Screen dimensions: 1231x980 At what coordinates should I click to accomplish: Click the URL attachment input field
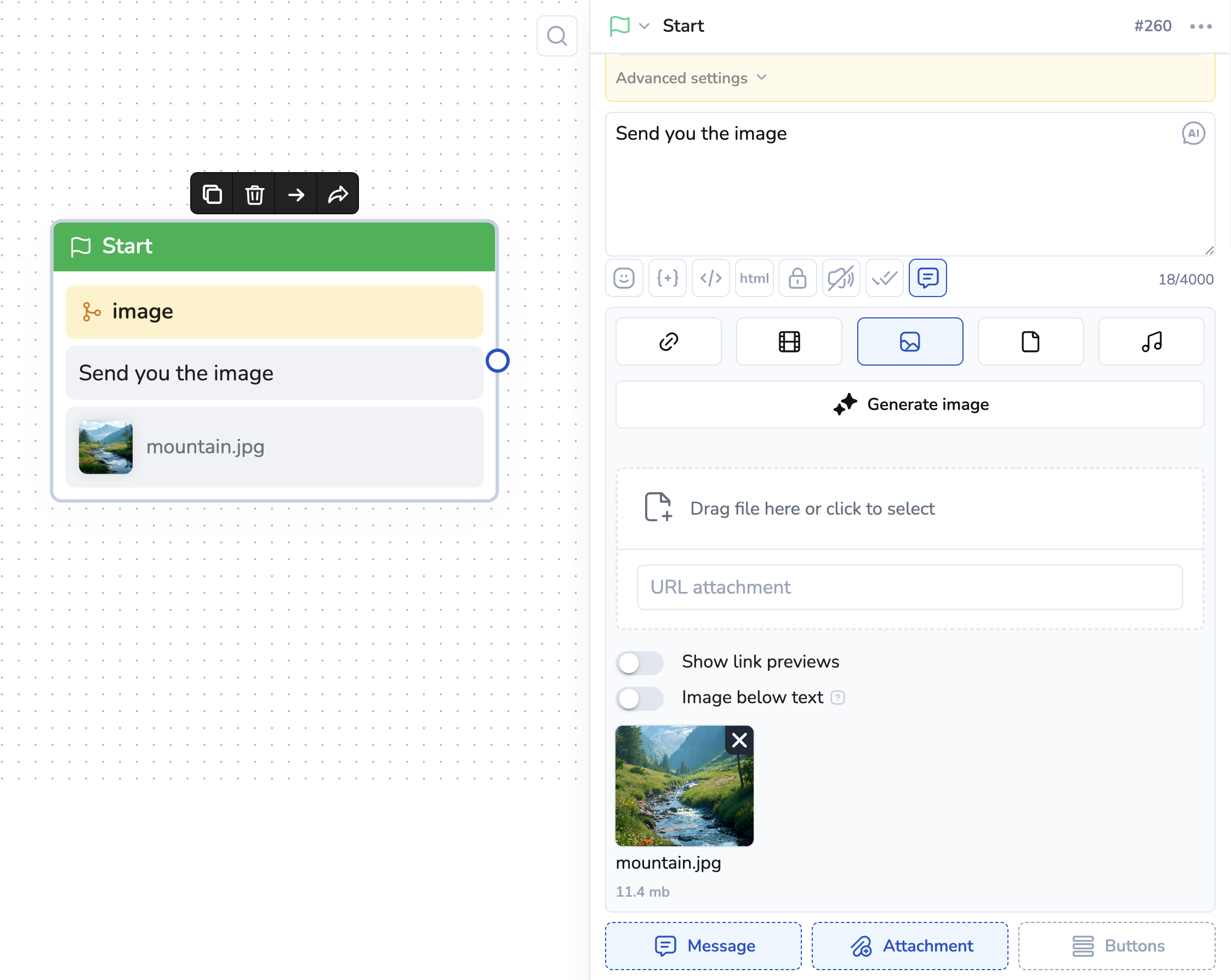pyautogui.click(x=909, y=587)
